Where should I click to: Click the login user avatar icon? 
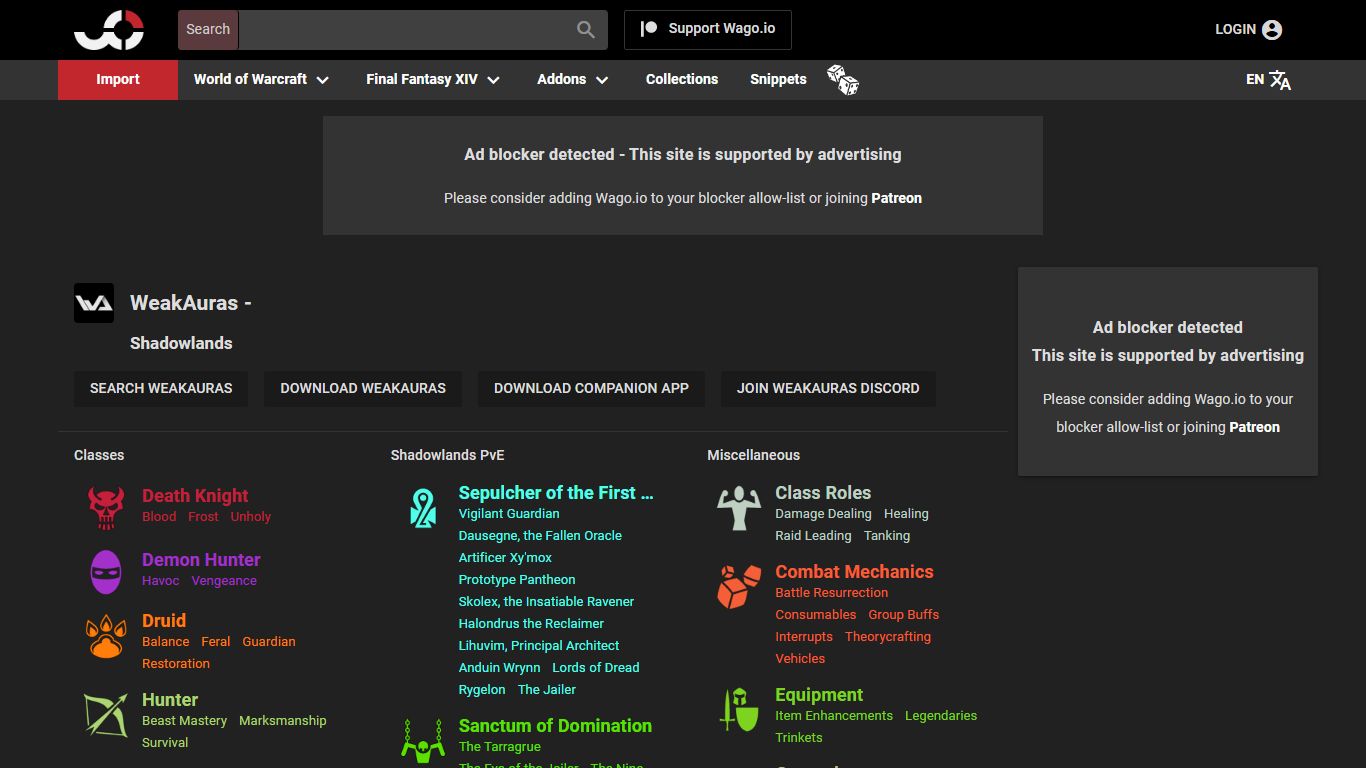click(1272, 30)
